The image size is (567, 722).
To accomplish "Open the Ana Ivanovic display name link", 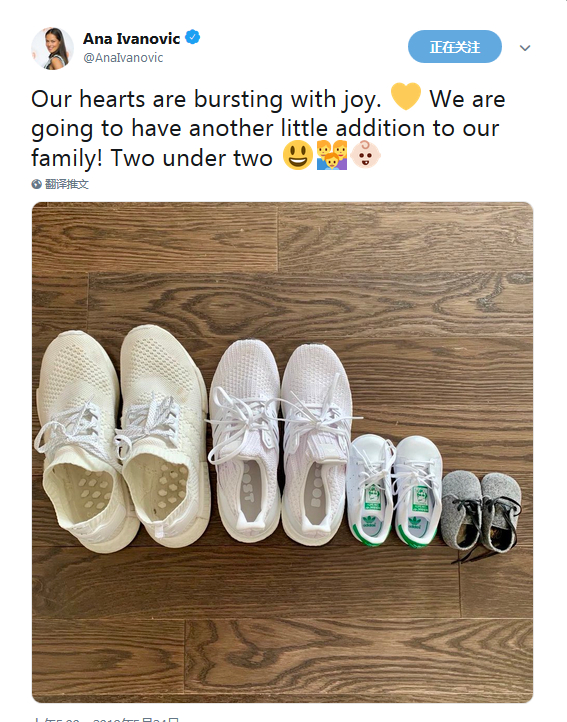I will coord(131,39).
